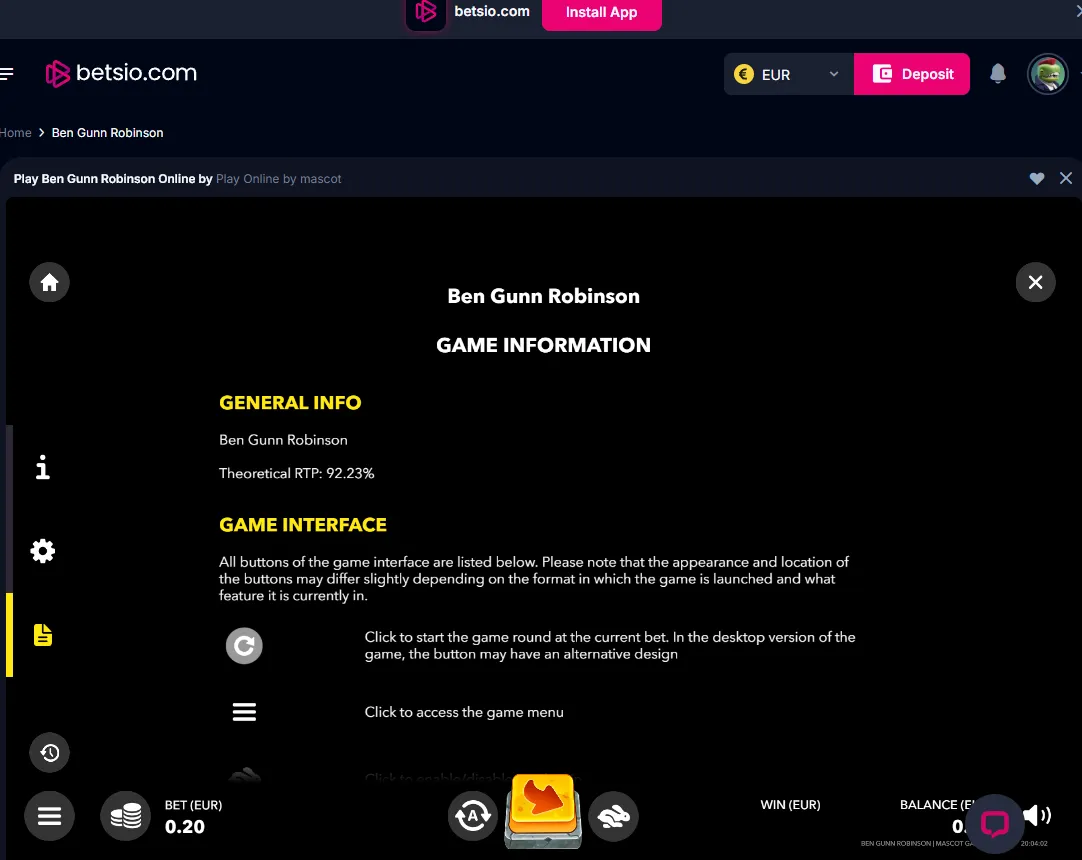Open the user profile avatar

pyautogui.click(x=1047, y=74)
